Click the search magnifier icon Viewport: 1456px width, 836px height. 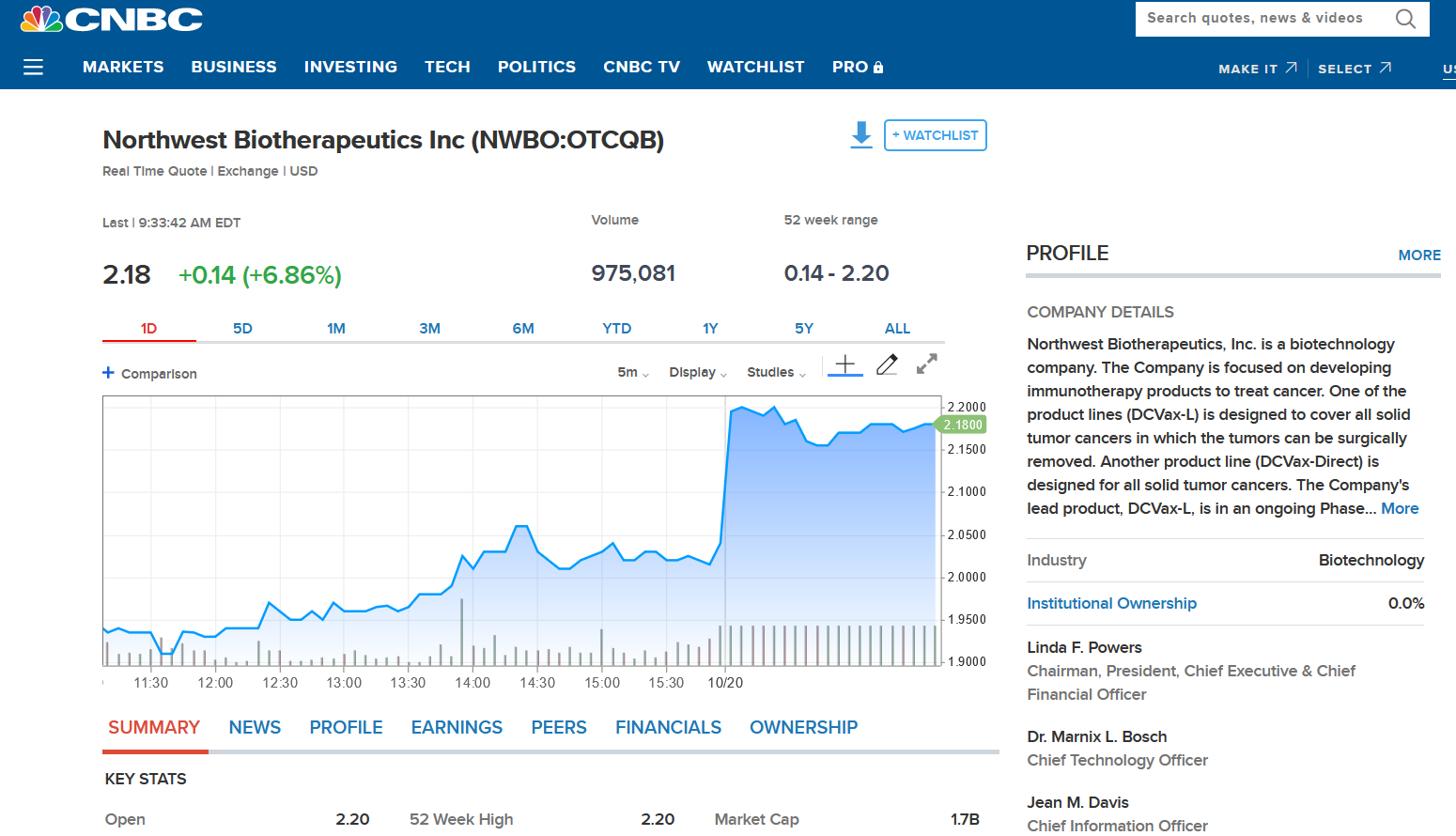click(x=1405, y=19)
